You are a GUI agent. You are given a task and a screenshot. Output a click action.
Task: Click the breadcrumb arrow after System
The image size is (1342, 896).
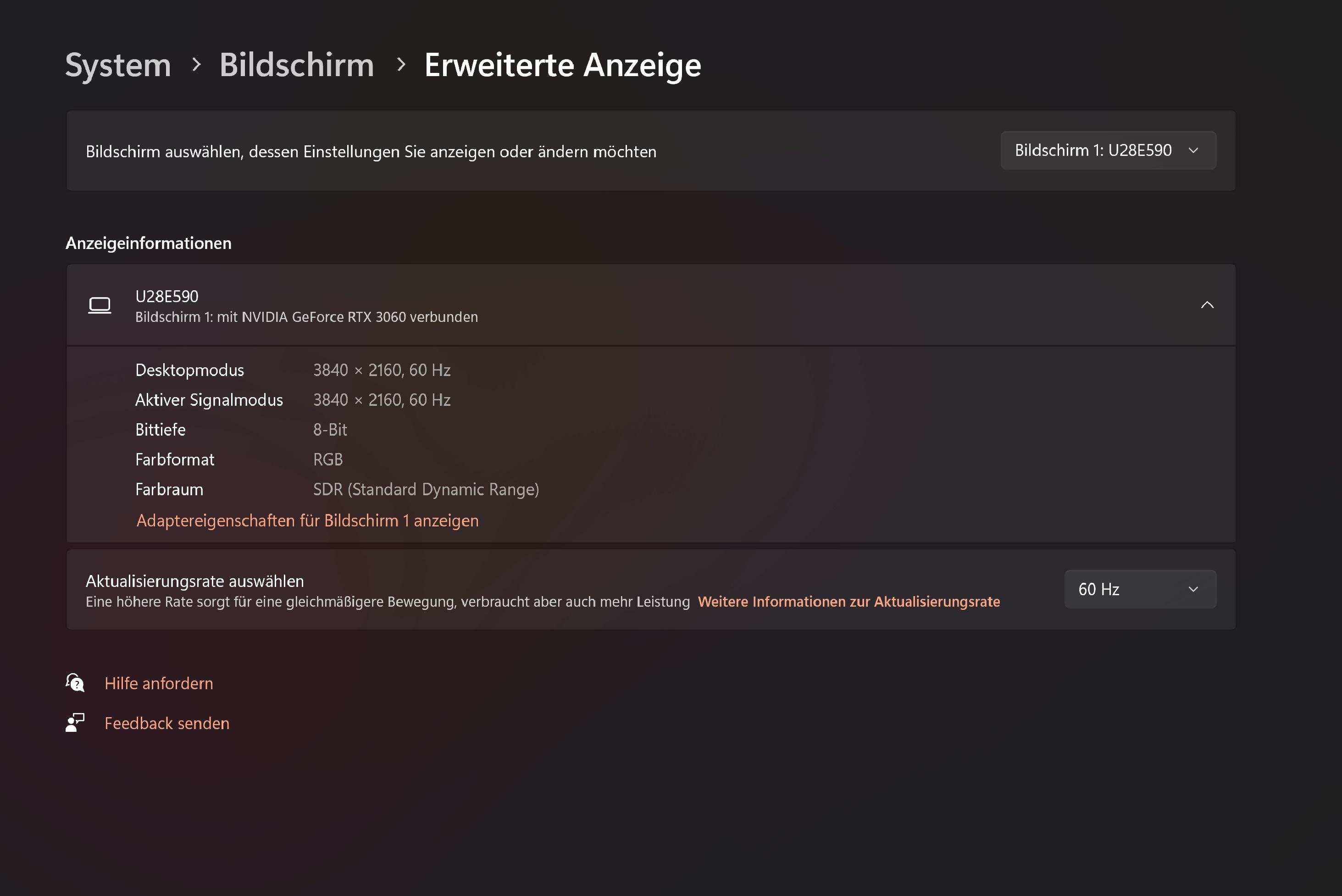click(x=196, y=65)
